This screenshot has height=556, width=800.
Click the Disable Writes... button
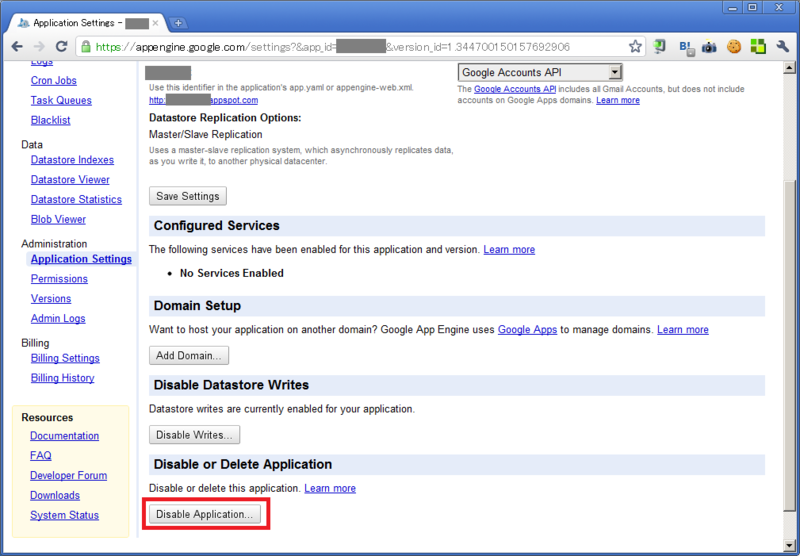pos(194,435)
